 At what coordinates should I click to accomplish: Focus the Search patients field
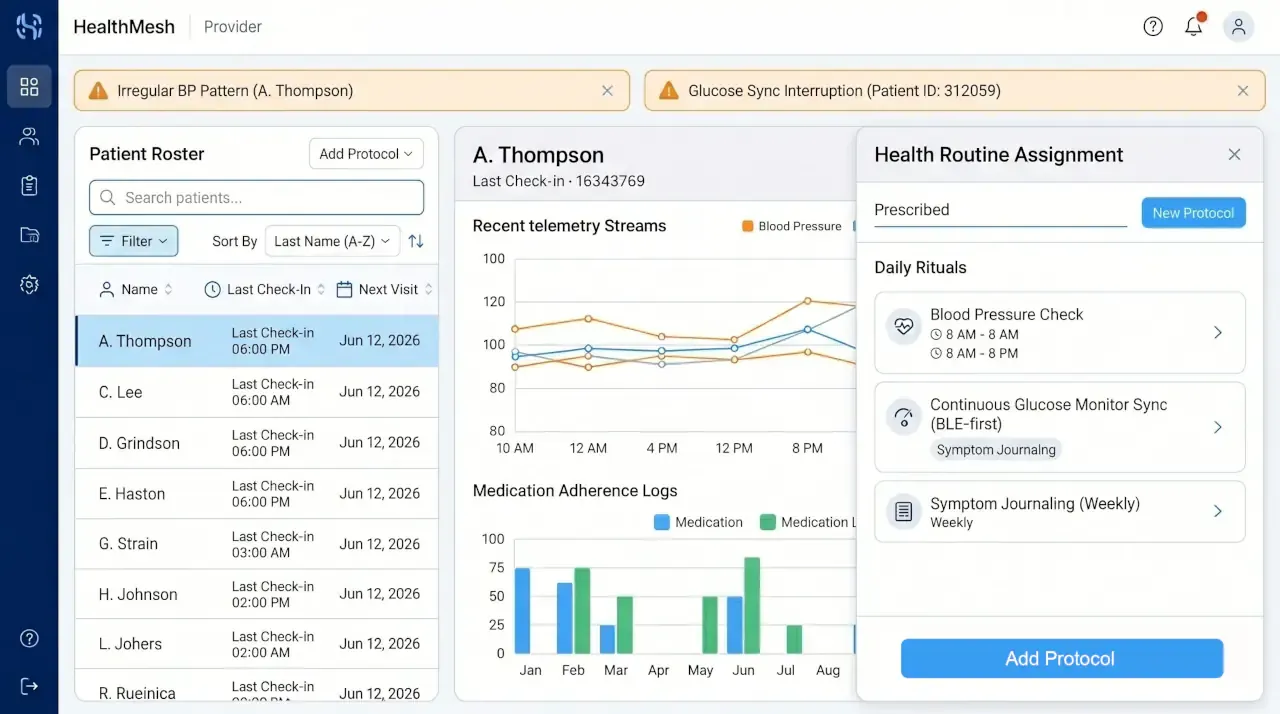[256, 198]
